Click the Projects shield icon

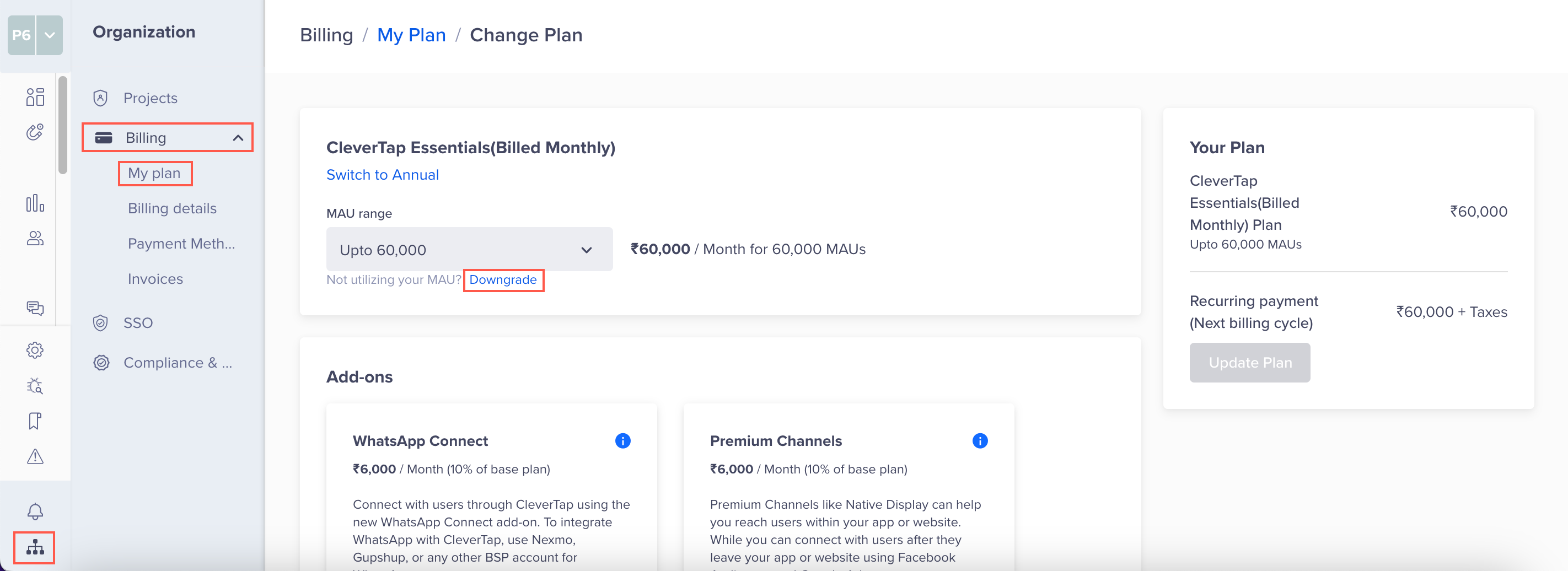click(100, 98)
